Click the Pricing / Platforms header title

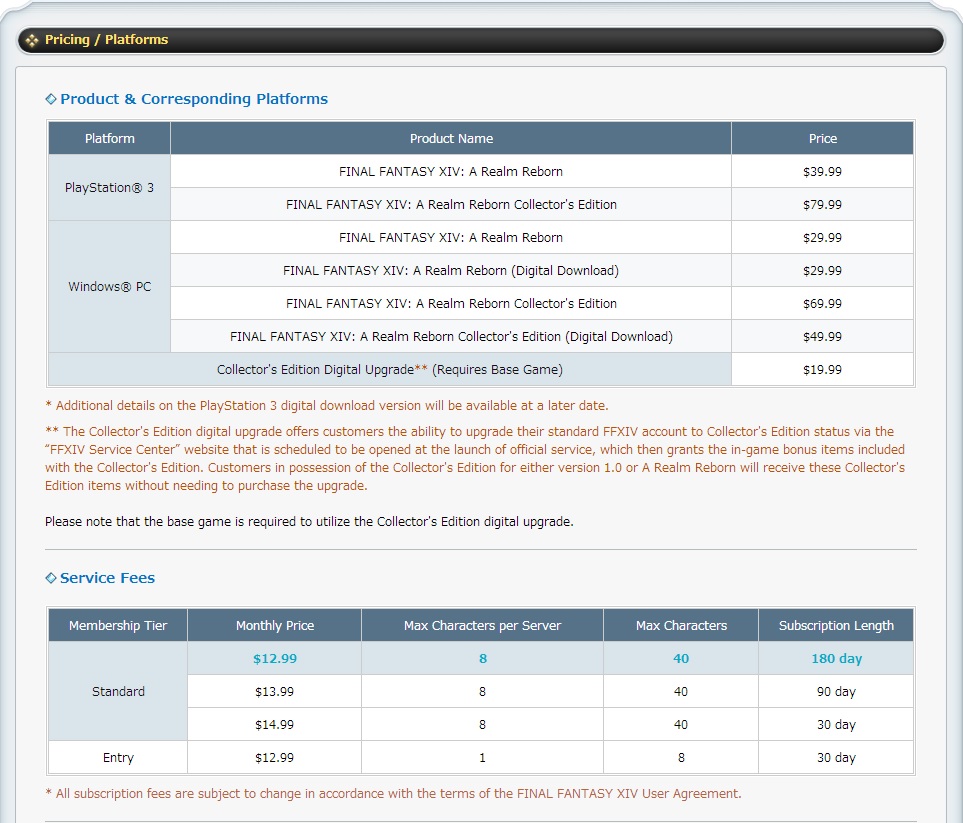[106, 39]
